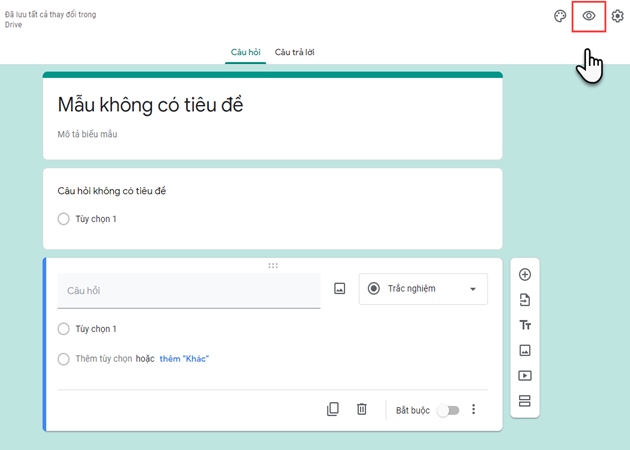Open the Trắc nghiệm question type dropdown
The image size is (630, 450).
pos(423,289)
